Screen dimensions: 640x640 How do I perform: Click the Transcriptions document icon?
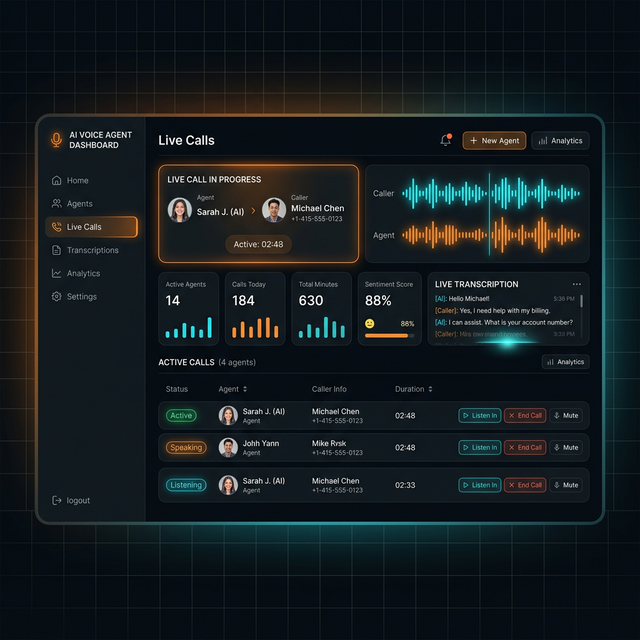56,250
